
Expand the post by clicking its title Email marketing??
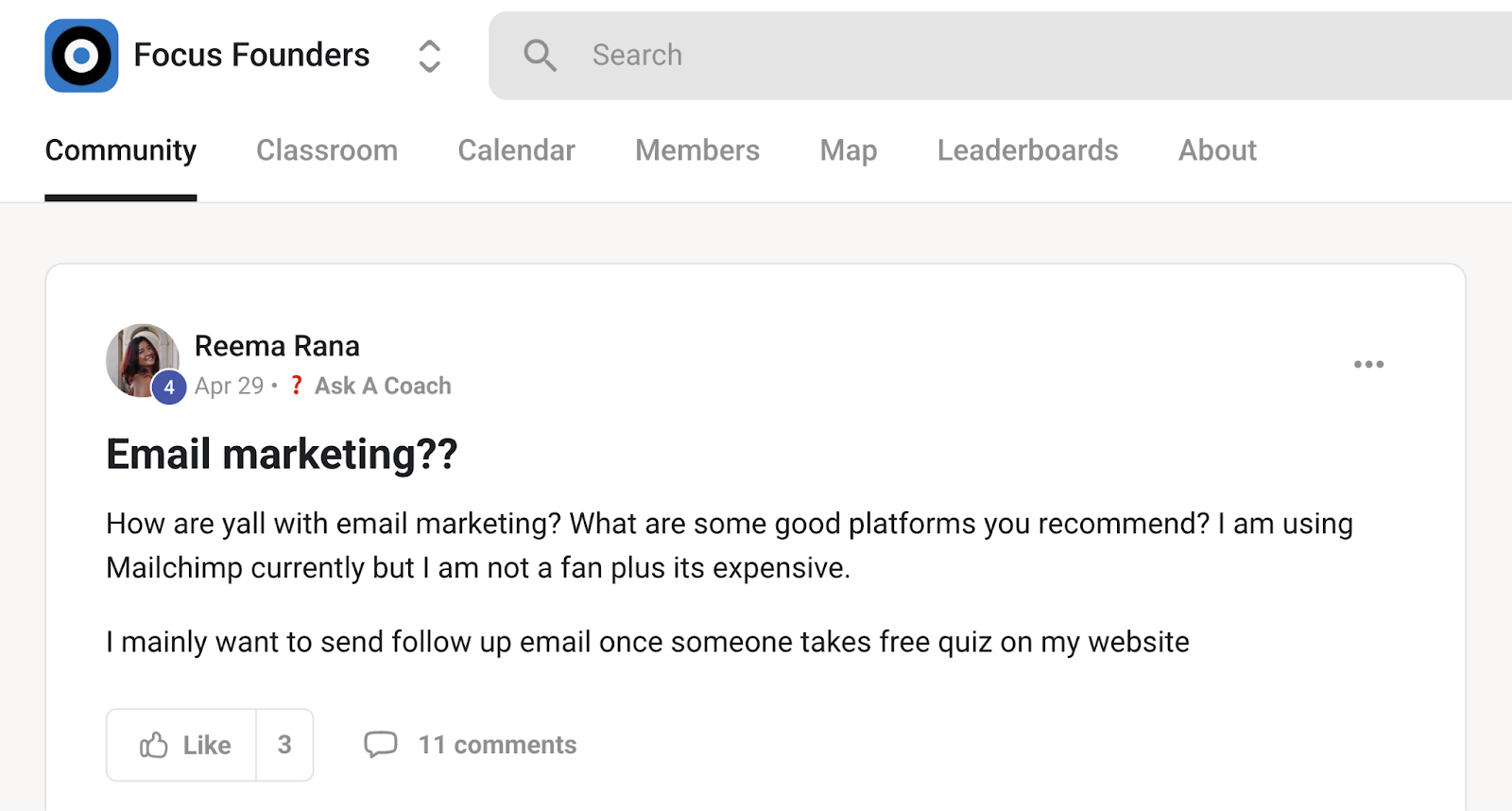coord(281,454)
